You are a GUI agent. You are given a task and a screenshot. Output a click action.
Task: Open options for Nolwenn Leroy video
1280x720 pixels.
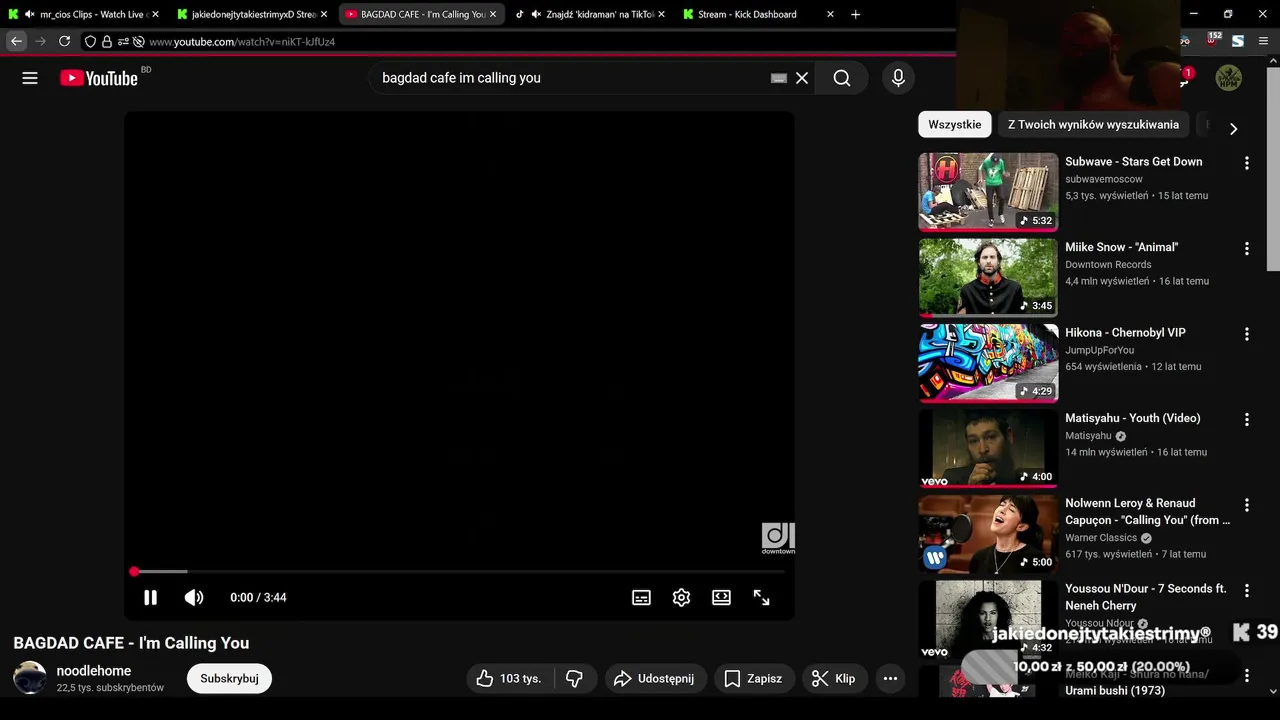click(1246, 505)
